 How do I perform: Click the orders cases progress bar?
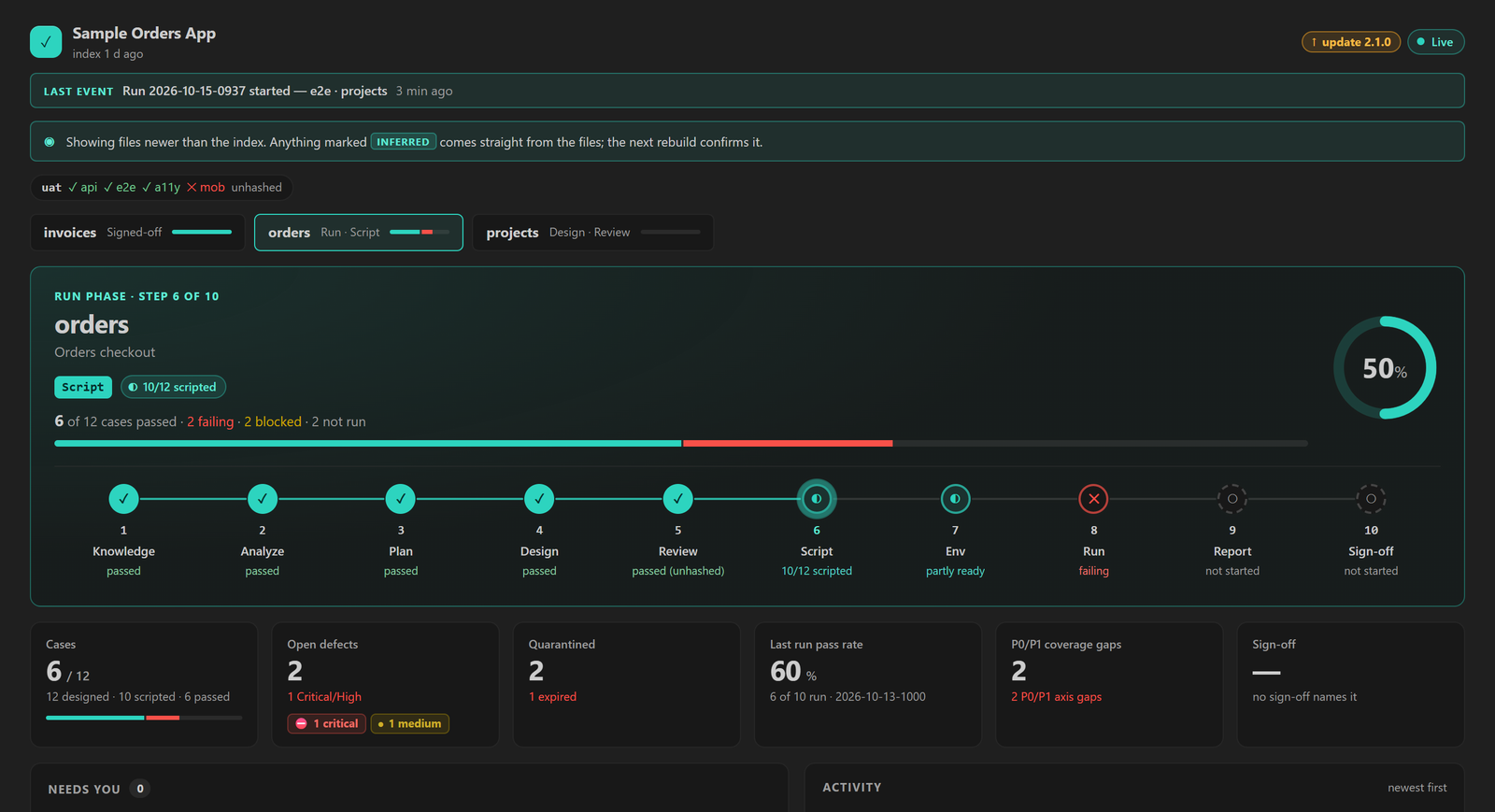(x=681, y=443)
